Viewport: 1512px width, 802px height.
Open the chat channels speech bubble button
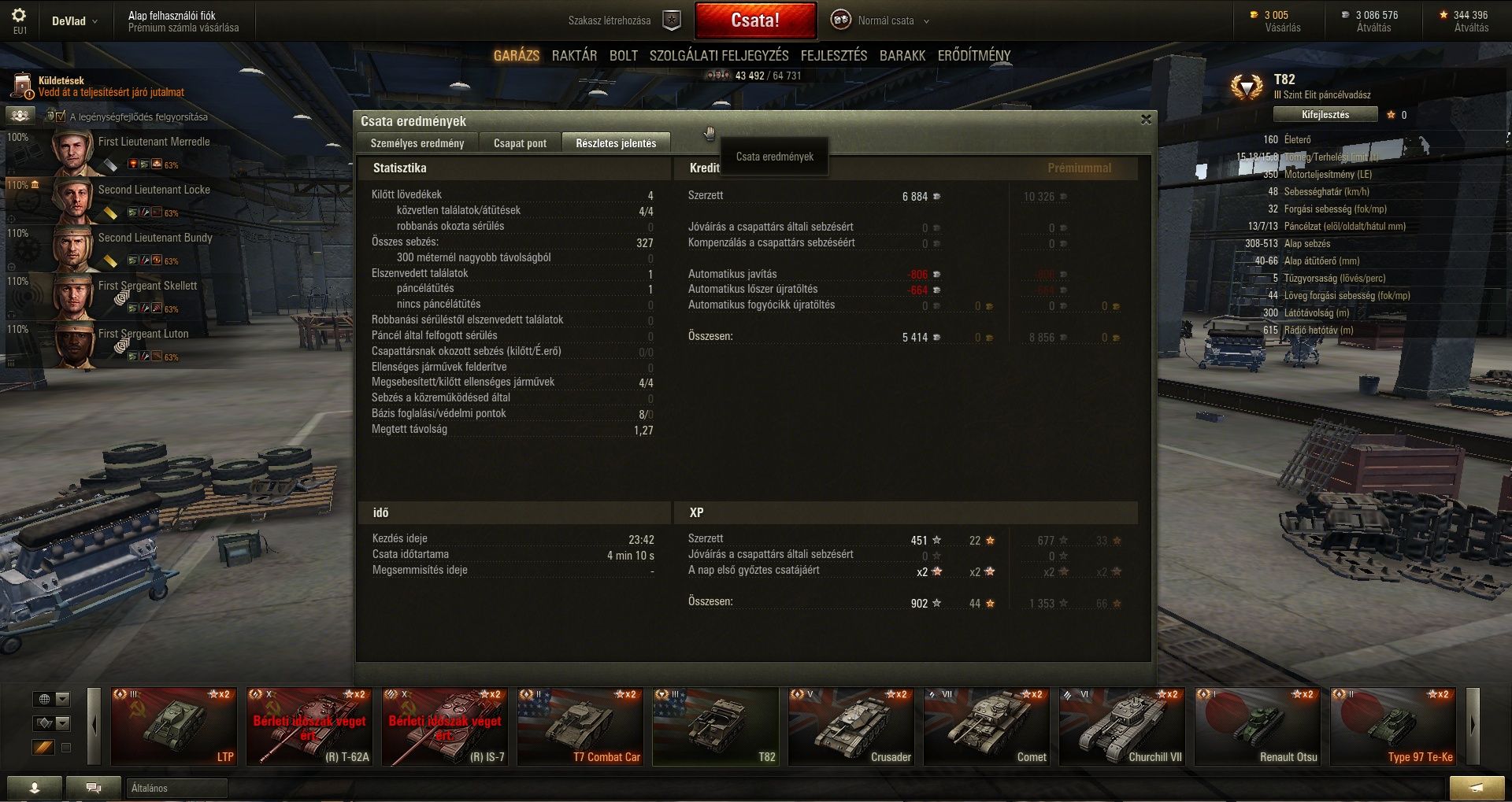pos(93,788)
